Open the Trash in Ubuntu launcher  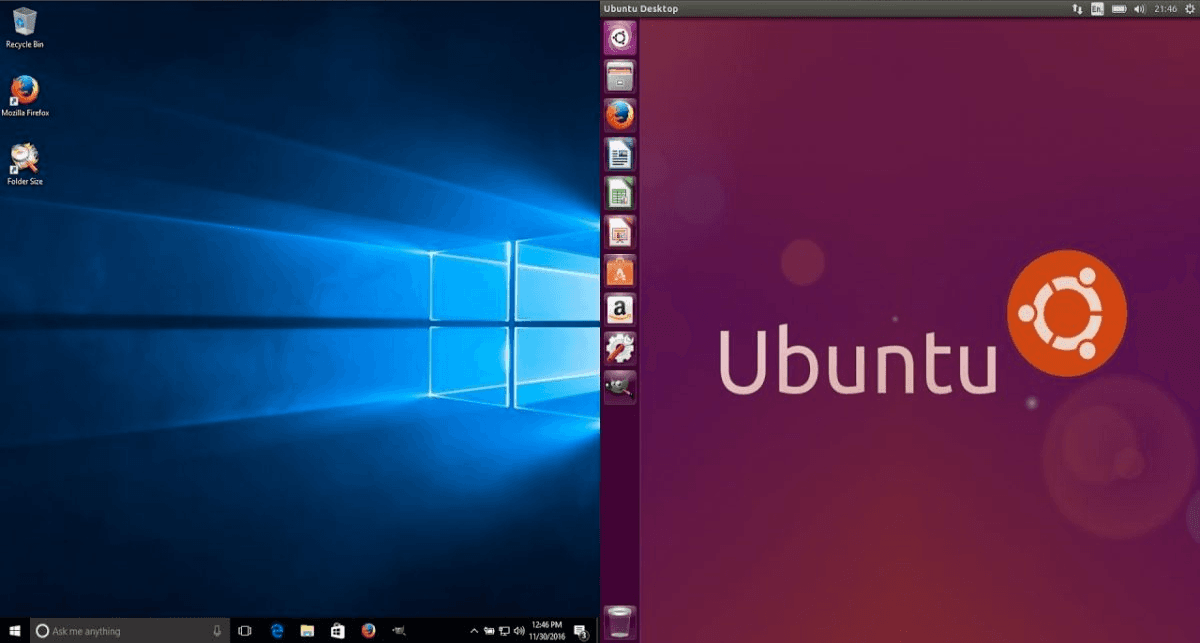click(x=620, y=622)
